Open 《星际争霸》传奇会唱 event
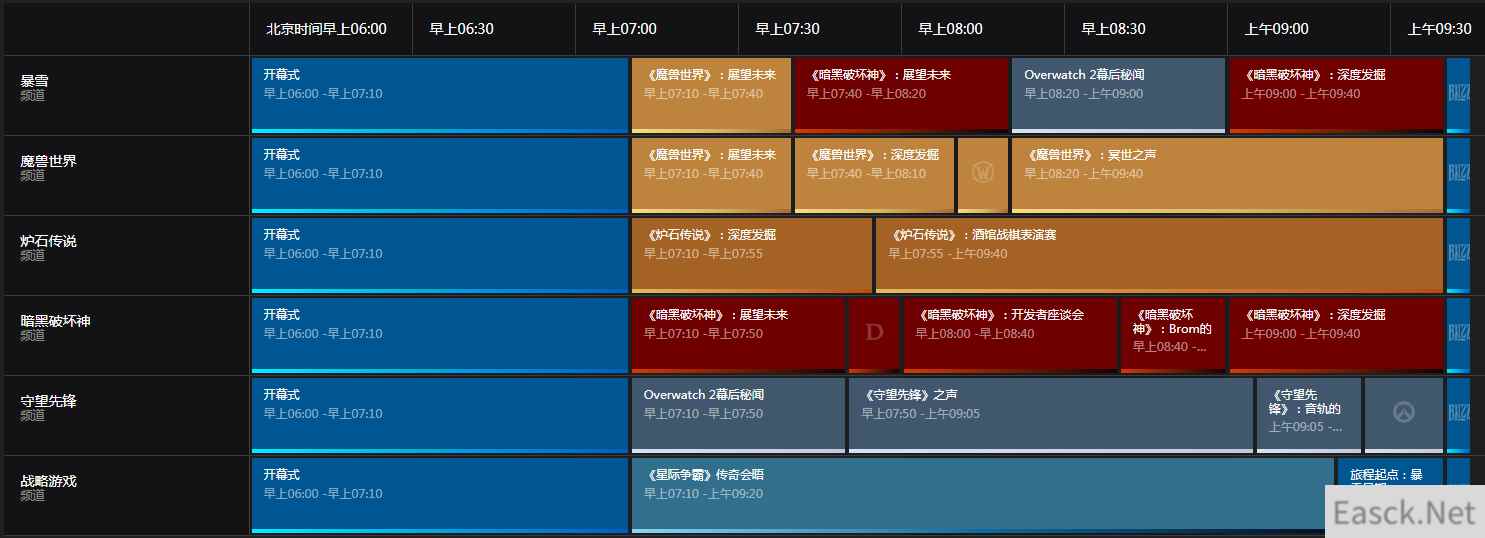 [983, 495]
